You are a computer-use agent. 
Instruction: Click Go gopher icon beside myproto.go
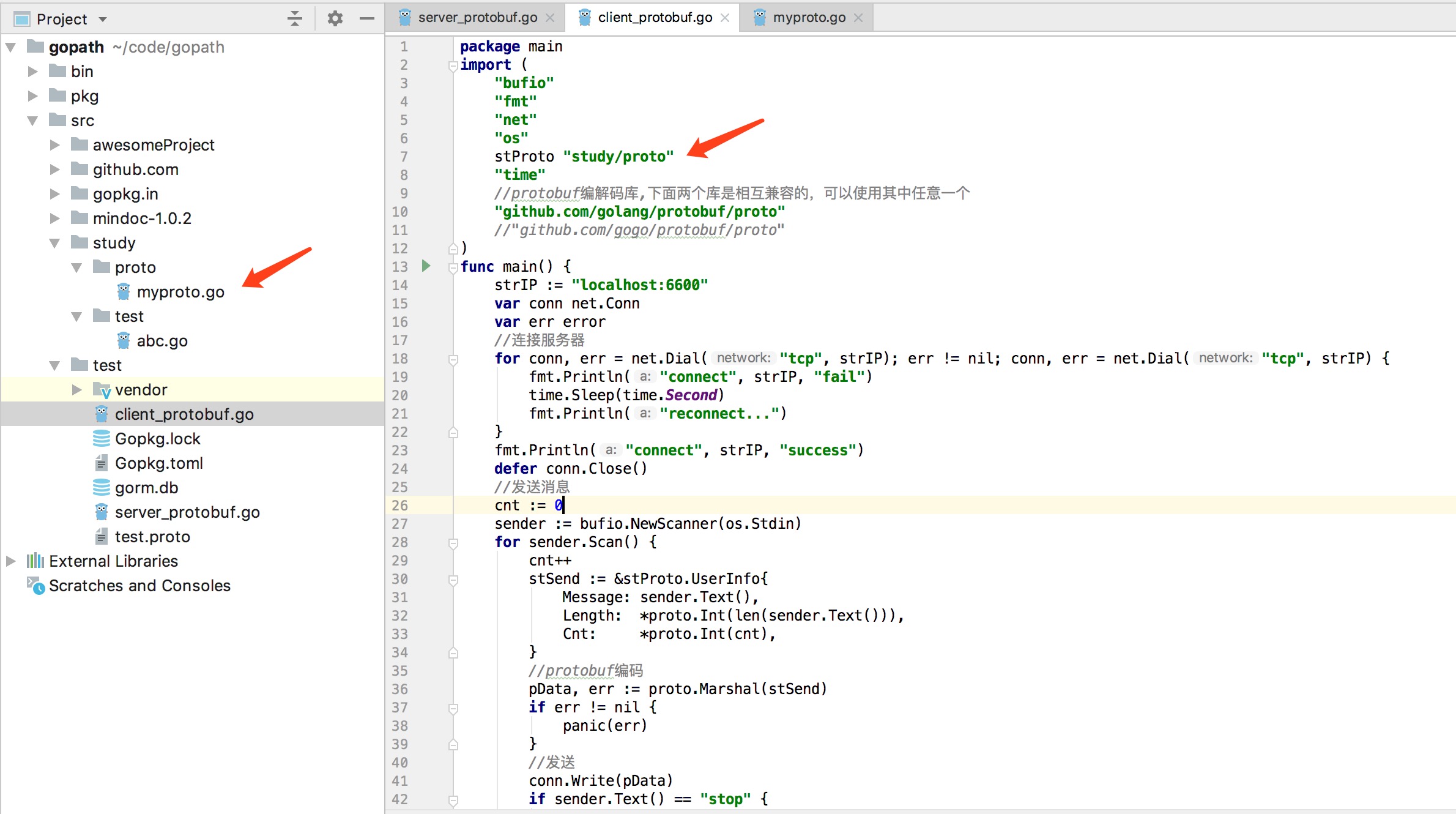[124, 291]
